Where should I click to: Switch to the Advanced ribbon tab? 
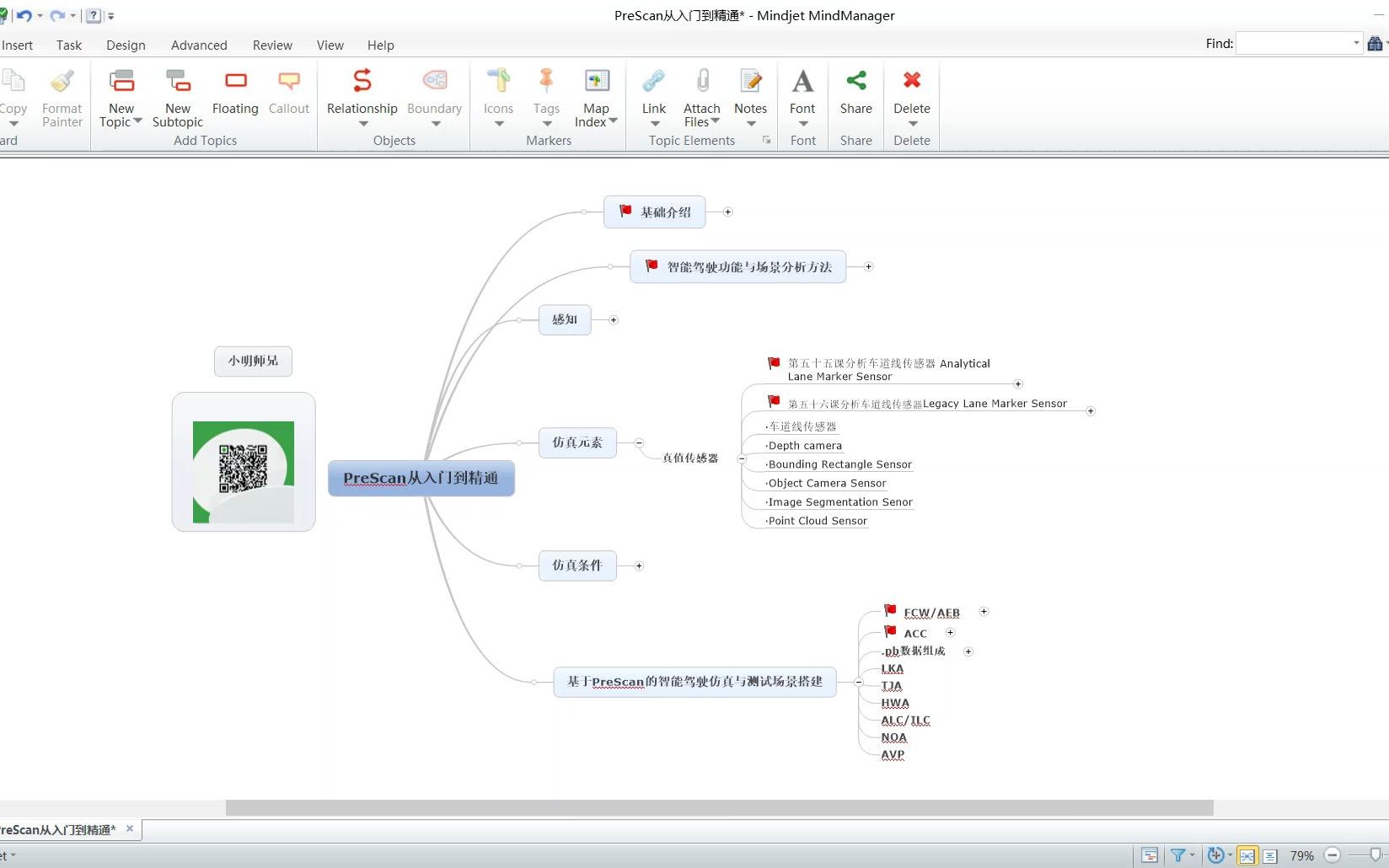pyautogui.click(x=199, y=46)
